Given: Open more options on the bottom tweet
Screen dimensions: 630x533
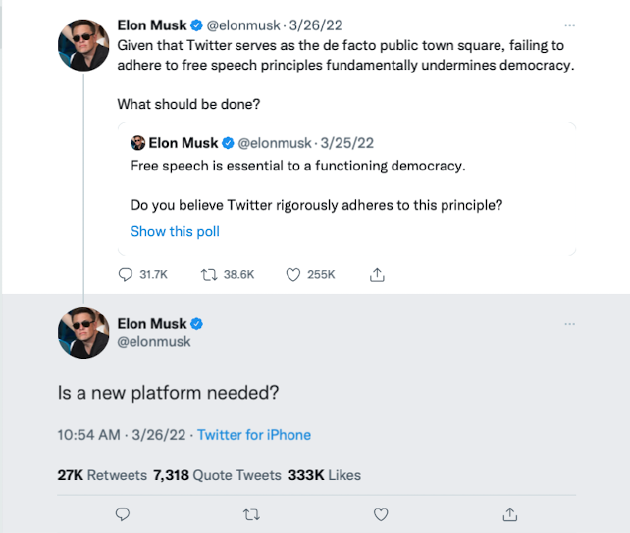Looking at the screenshot, I should click(x=570, y=324).
